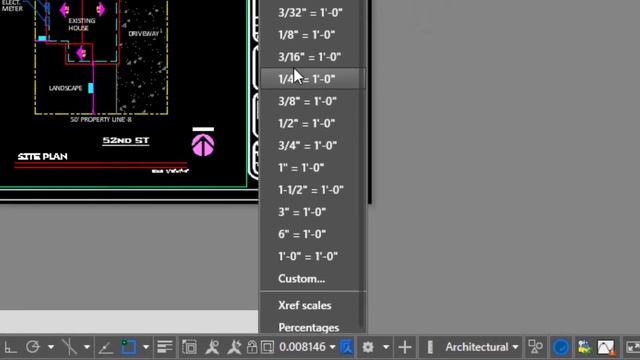Viewport: 640px width, 360px height.
Task: Click Maximize Viewport icon
Action: 189,347
